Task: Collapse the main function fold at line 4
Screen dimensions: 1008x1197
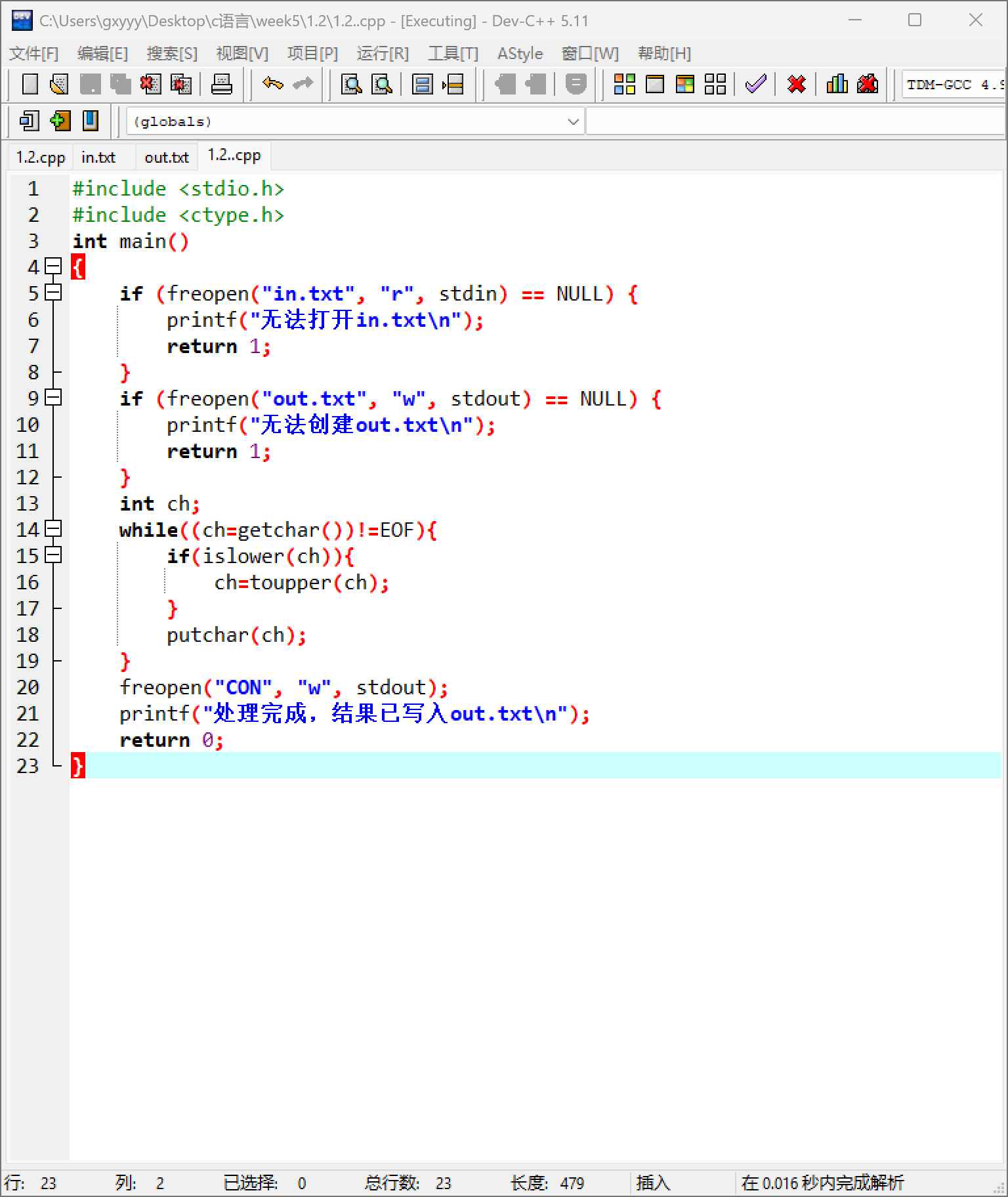Action: 53,266
